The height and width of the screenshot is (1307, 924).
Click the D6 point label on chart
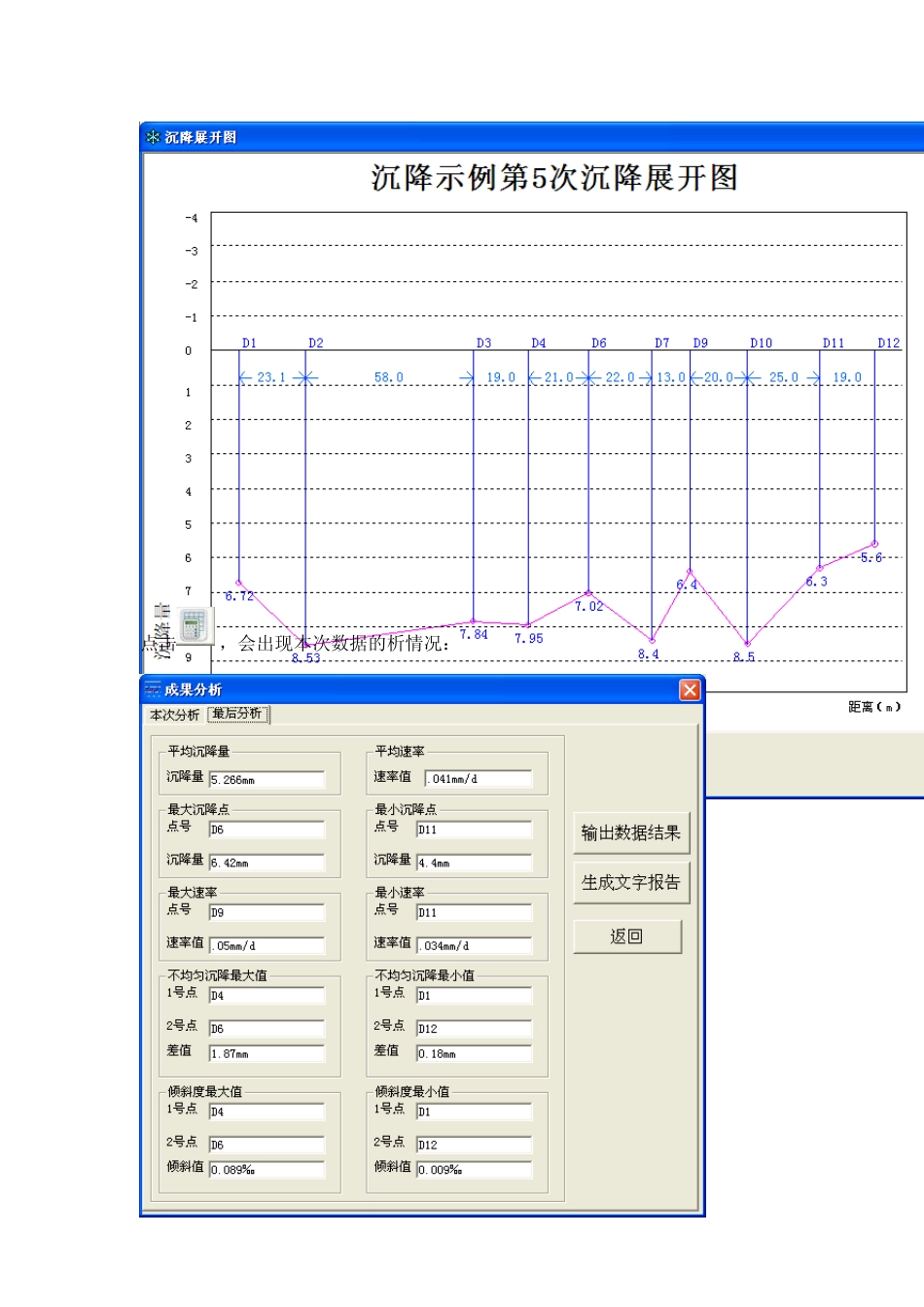coord(598,343)
